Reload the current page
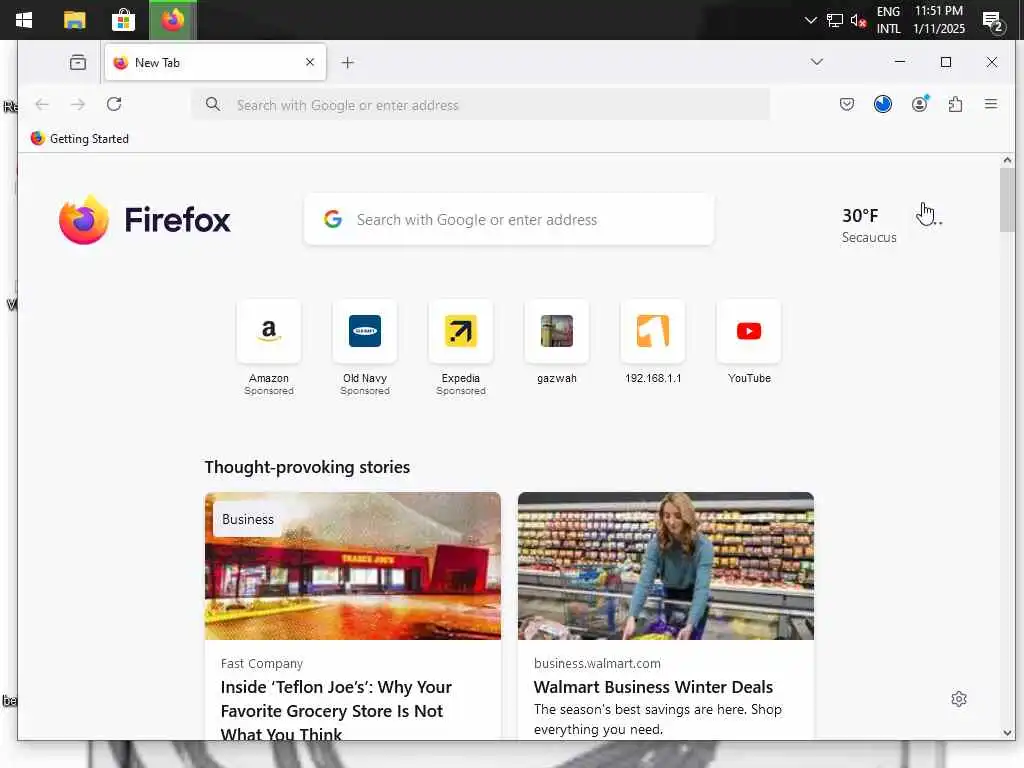This screenshot has height=768, width=1024. coord(114,104)
